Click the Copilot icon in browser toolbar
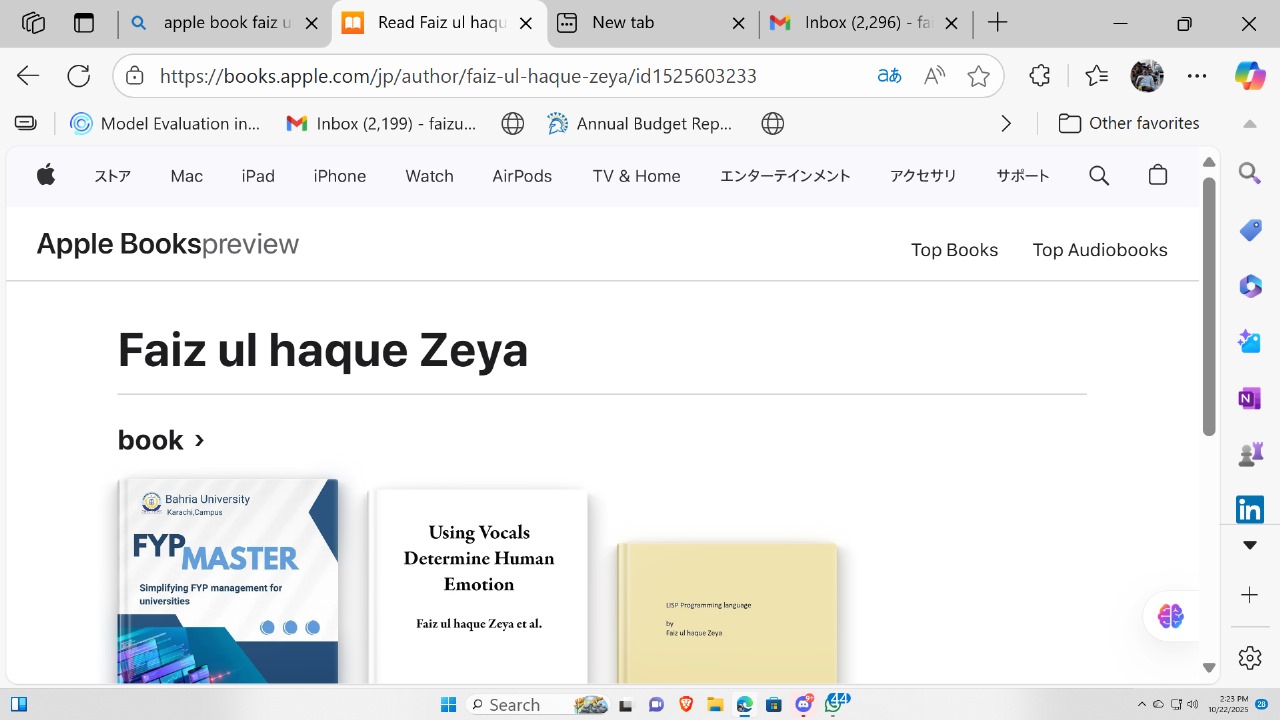The height and width of the screenshot is (720, 1280). [1249, 76]
